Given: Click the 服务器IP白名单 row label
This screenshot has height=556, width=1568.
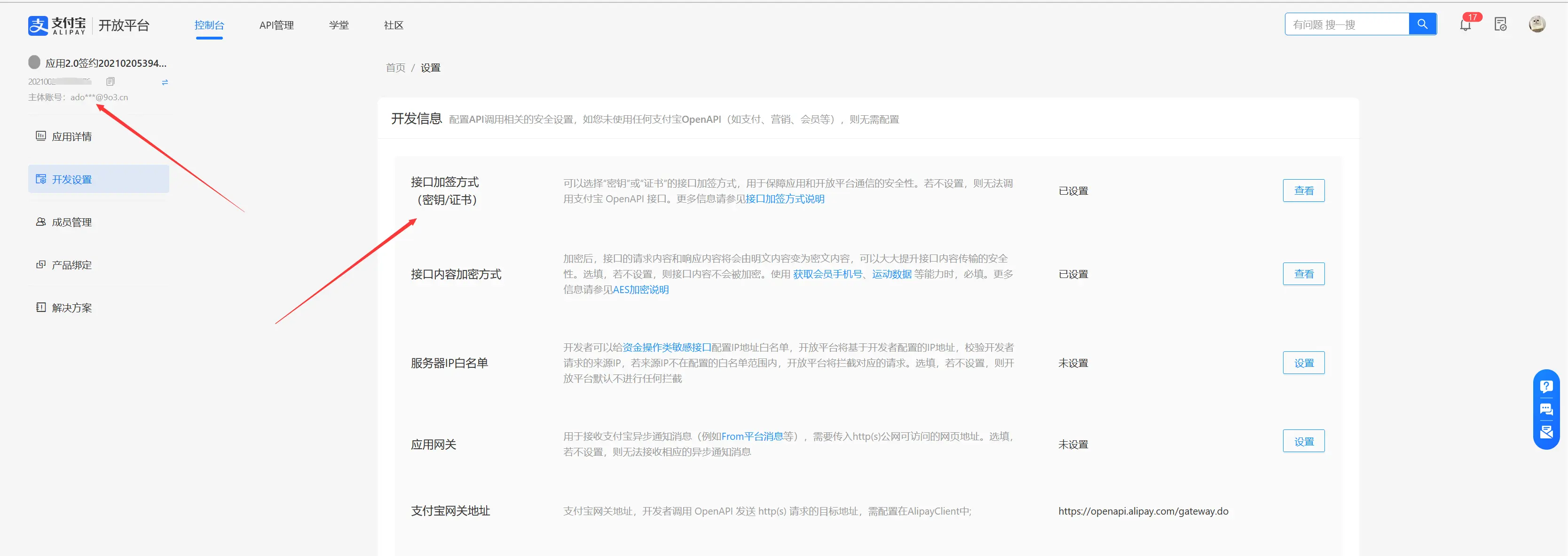Looking at the screenshot, I should [x=449, y=363].
